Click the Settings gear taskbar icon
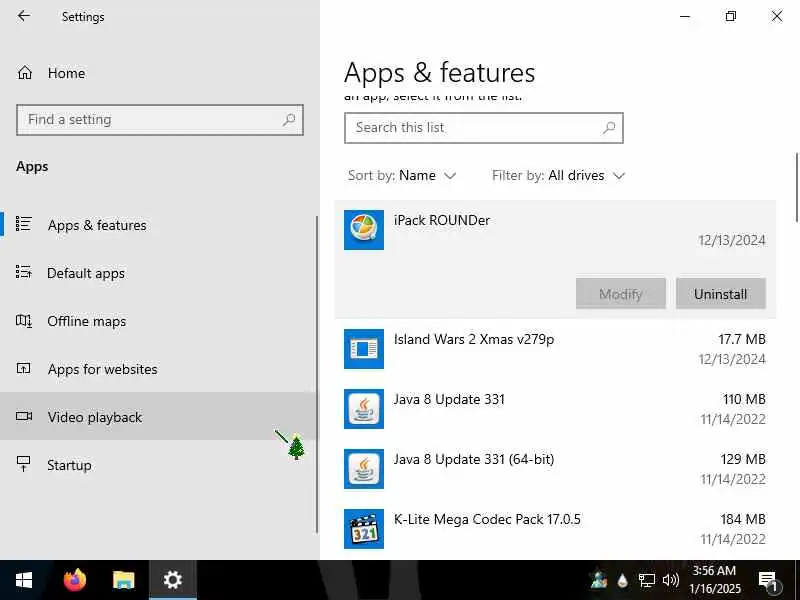800x600 pixels. (172, 580)
